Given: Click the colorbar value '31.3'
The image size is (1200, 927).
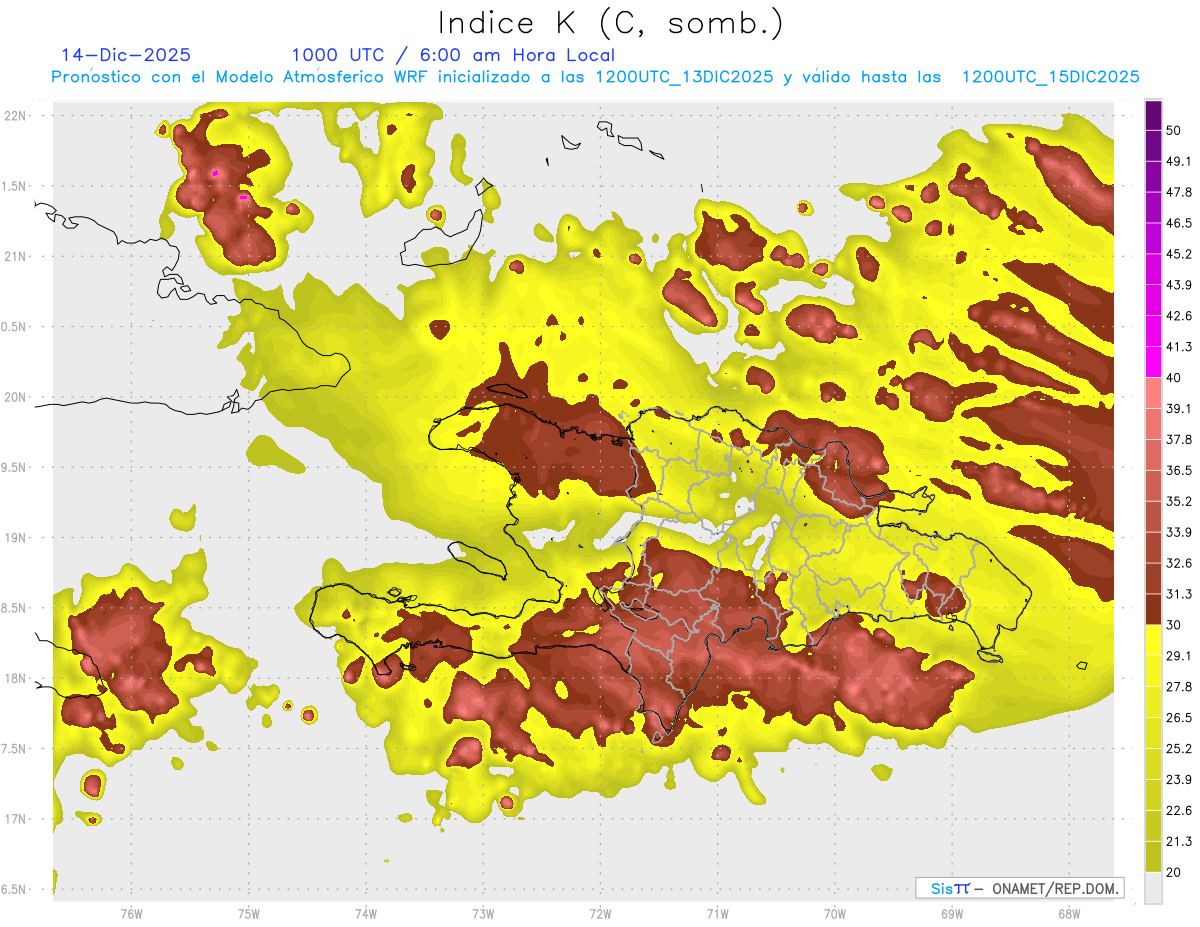Looking at the screenshot, I should (x=1179, y=594).
